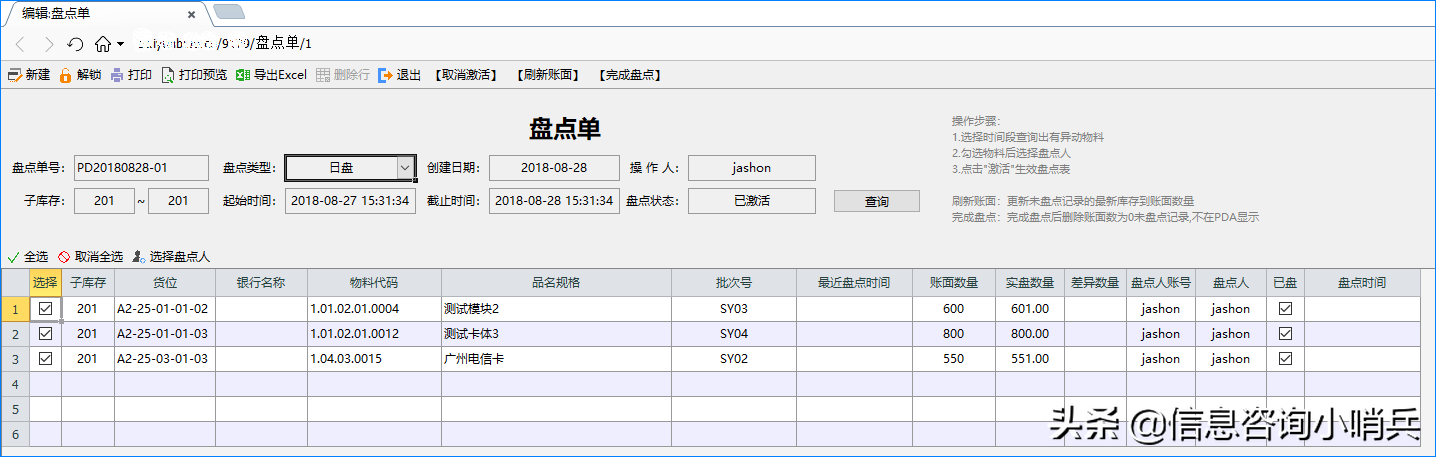Click the 物料代码 column header
Viewport: 1436px width, 457px height.
coord(374,283)
